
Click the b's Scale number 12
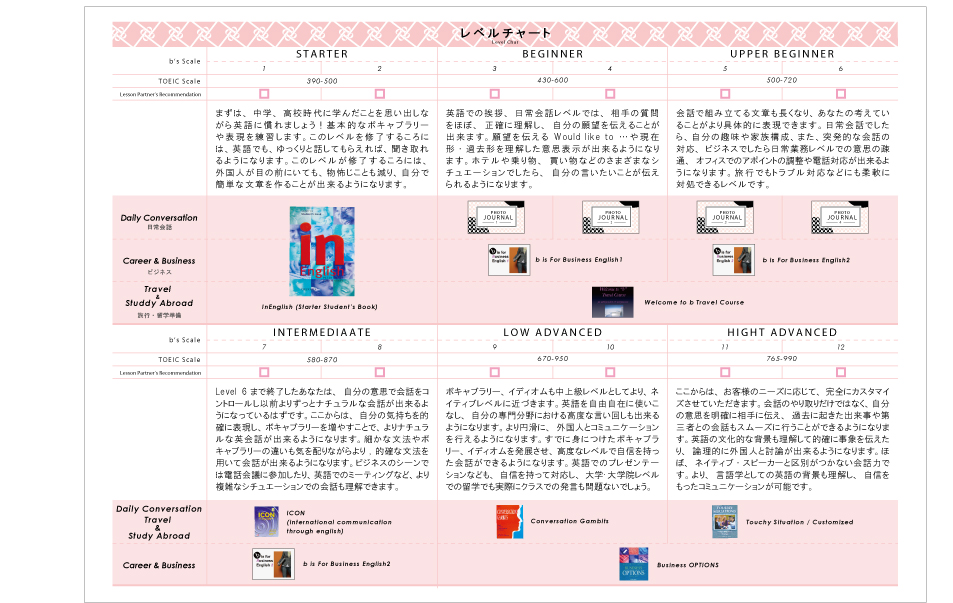pyautogui.click(x=841, y=347)
